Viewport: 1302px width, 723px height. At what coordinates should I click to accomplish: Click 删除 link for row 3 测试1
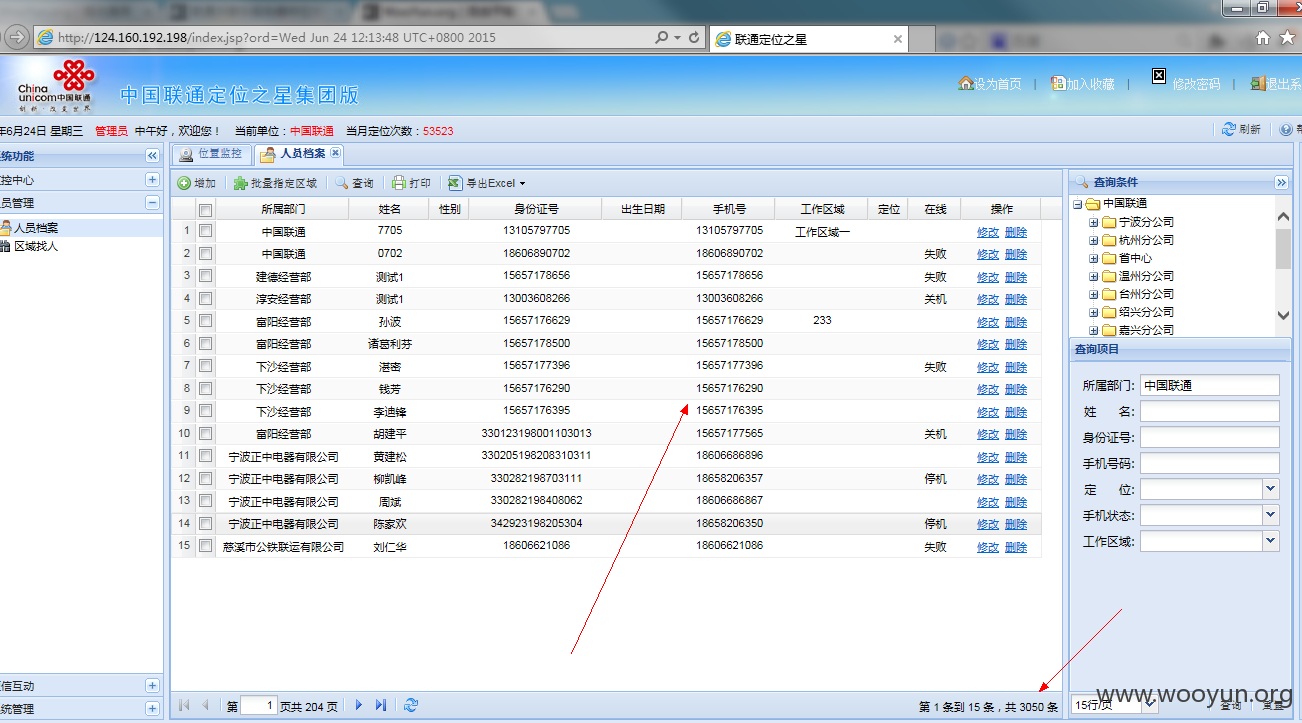pyautogui.click(x=1016, y=277)
